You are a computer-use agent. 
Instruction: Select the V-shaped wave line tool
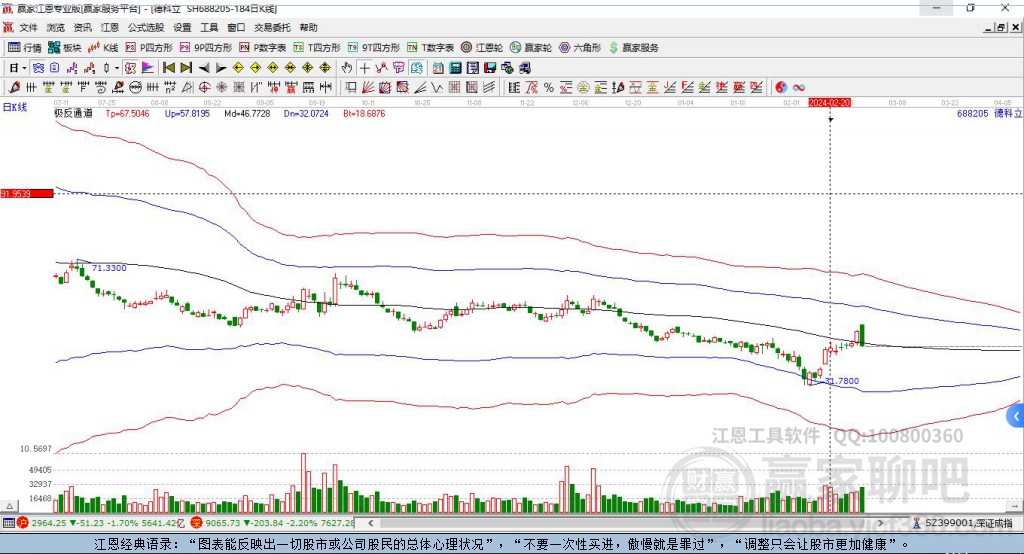coord(436,87)
